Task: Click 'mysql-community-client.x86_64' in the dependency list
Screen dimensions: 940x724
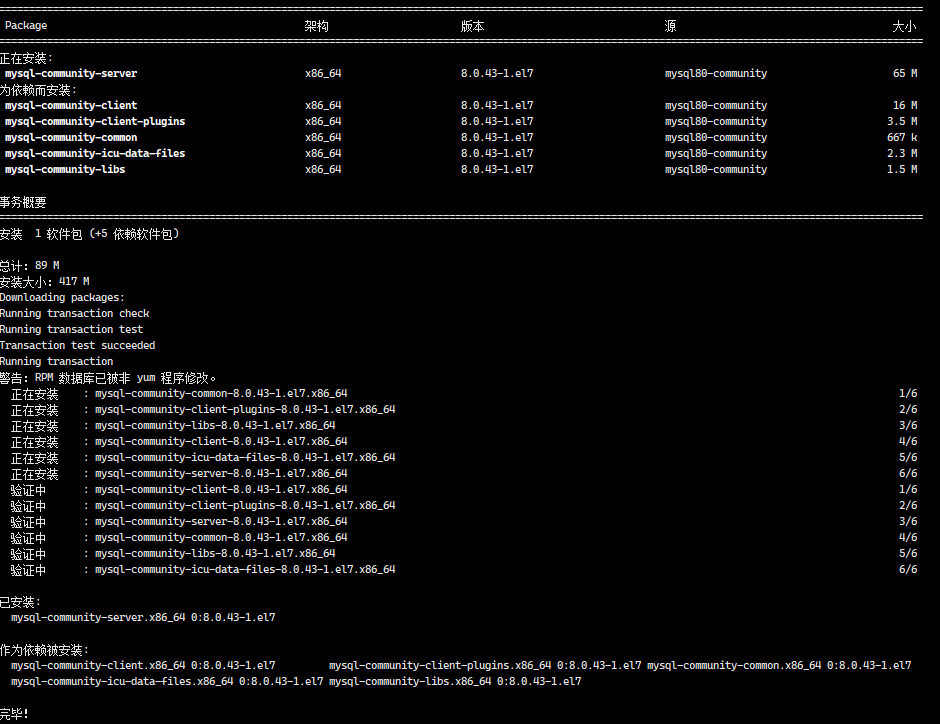Action: pyautogui.click(x=98, y=665)
